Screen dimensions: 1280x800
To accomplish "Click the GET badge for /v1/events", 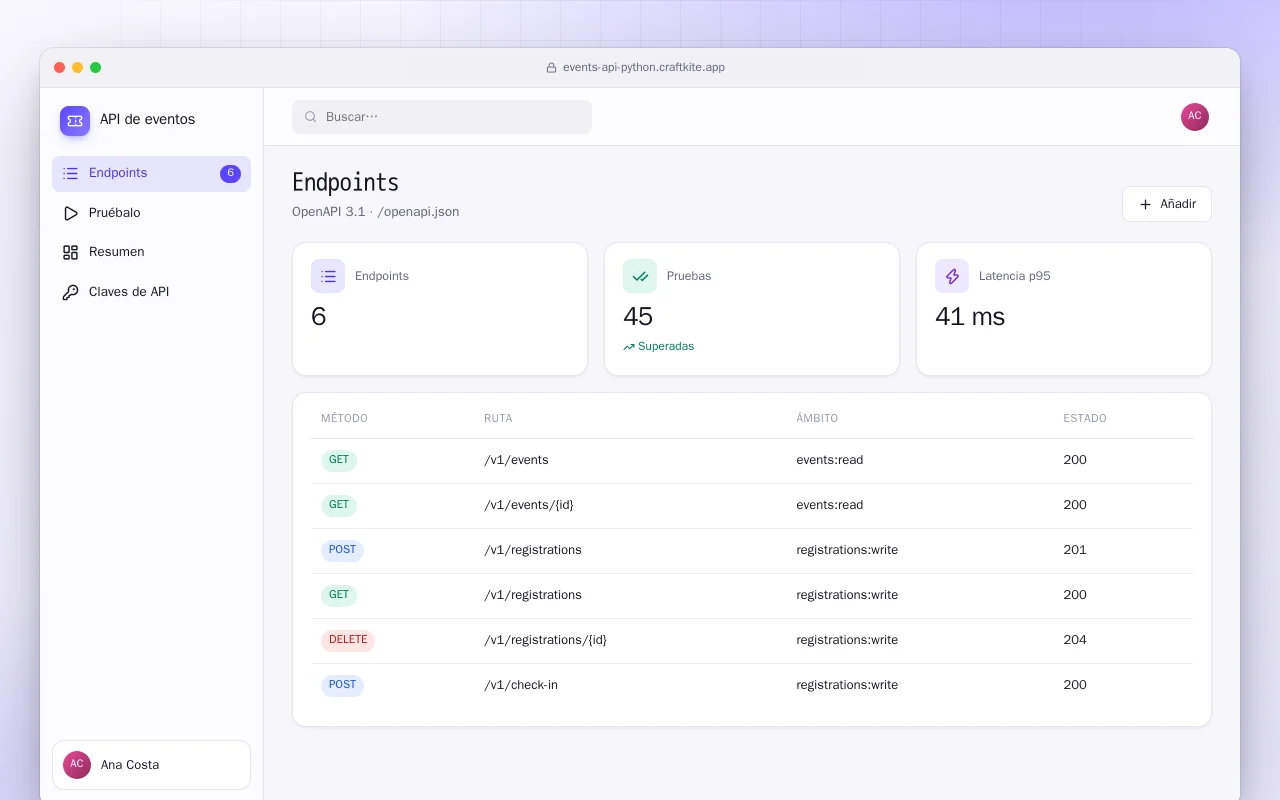I will click(339, 460).
